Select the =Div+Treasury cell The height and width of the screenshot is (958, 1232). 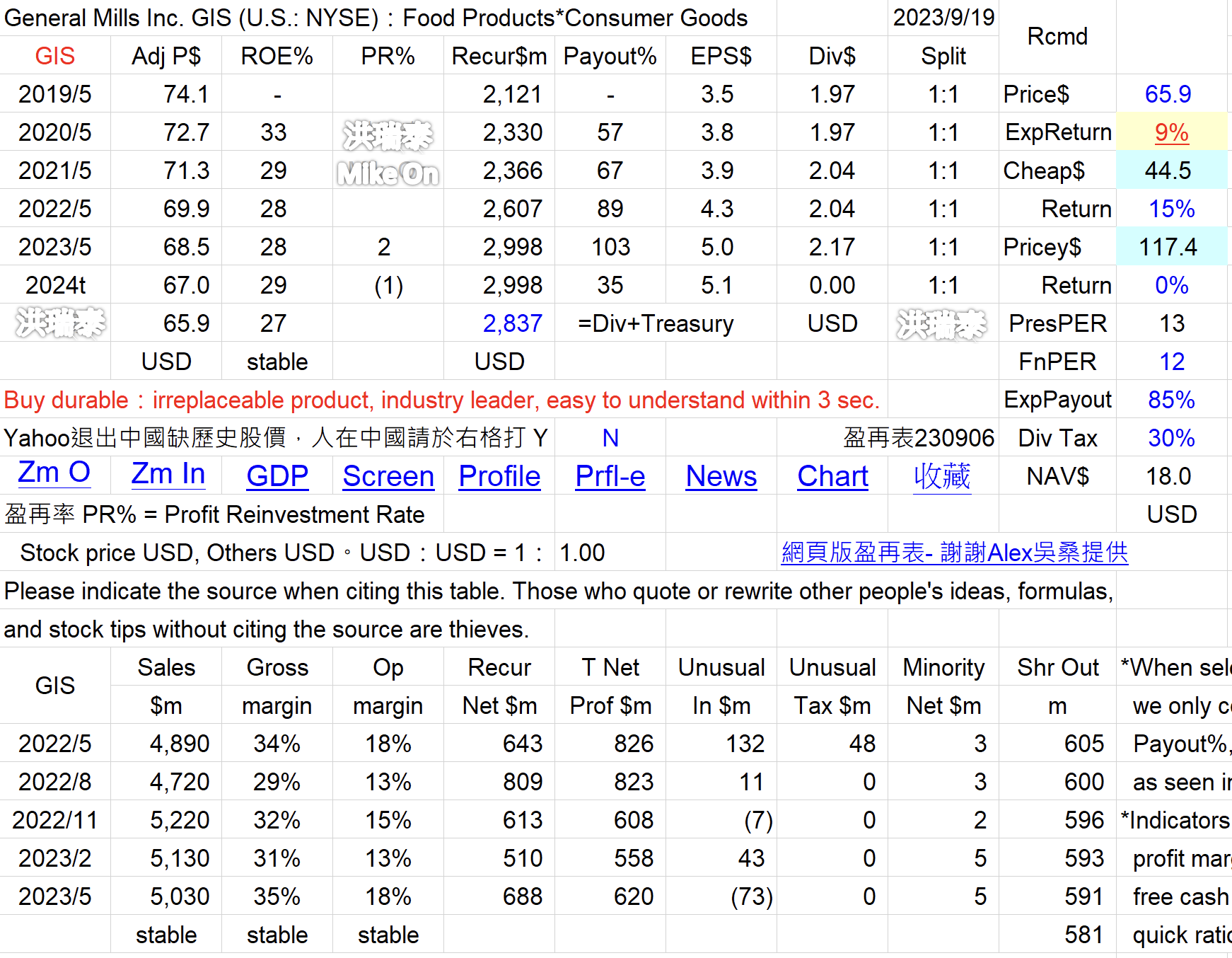pos(656,323)
